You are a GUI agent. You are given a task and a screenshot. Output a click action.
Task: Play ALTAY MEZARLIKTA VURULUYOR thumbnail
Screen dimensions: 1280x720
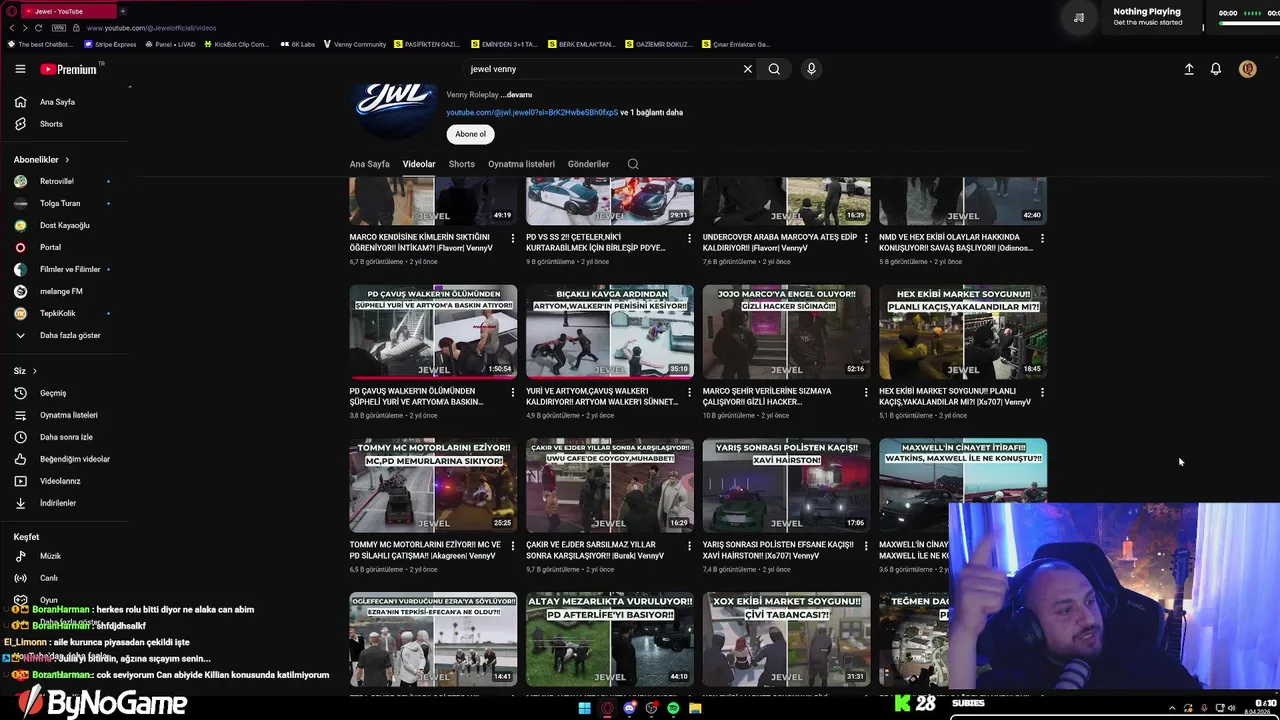(610, 640)
